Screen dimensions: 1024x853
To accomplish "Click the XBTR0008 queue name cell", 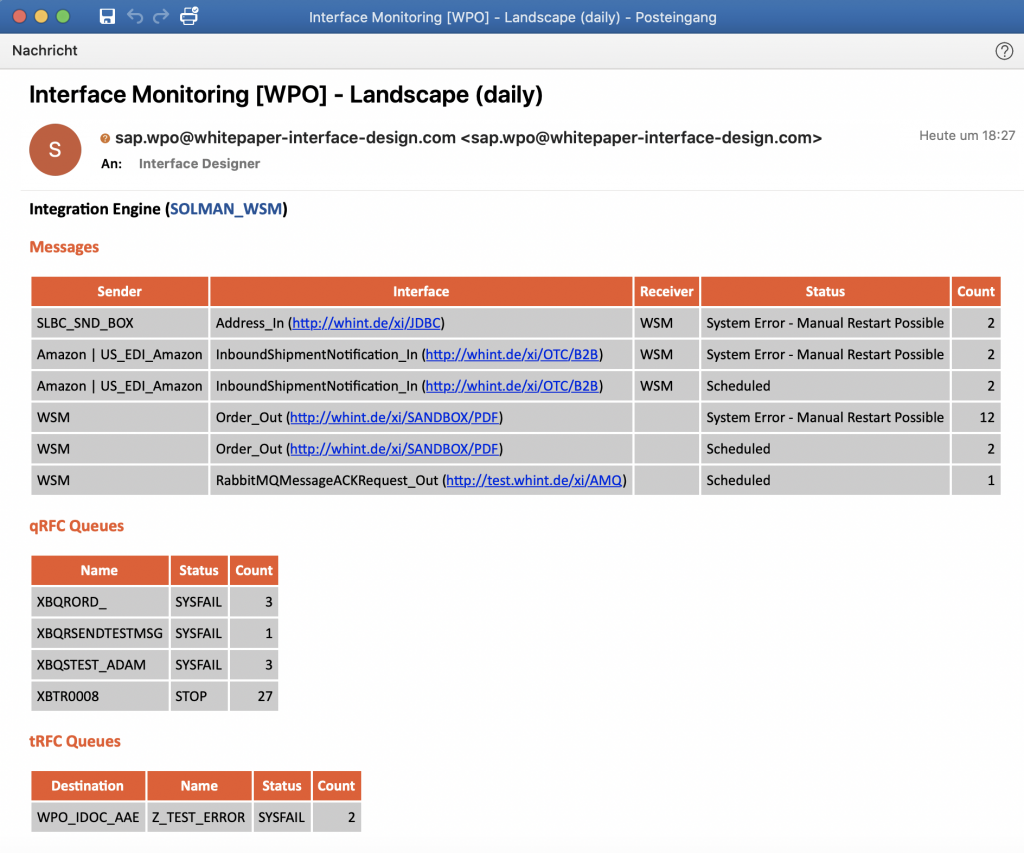I will pos(99,696).
